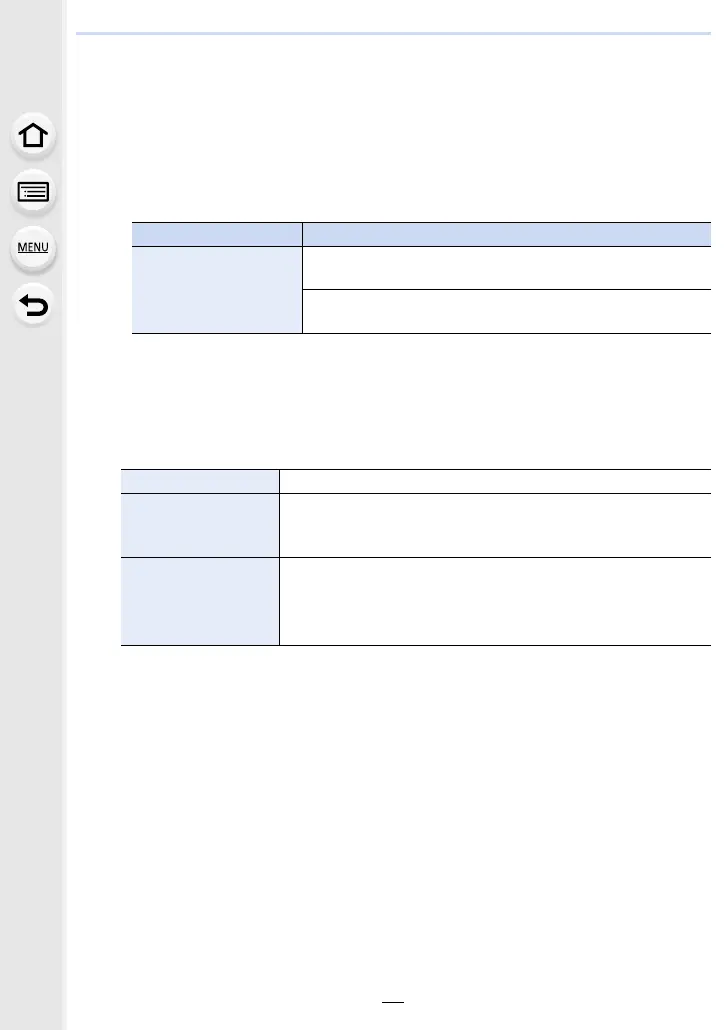Click the blank area between the two tables
Image resolution: width=724 pixels, height=1030 pixels.
click(x=420, y=401)
